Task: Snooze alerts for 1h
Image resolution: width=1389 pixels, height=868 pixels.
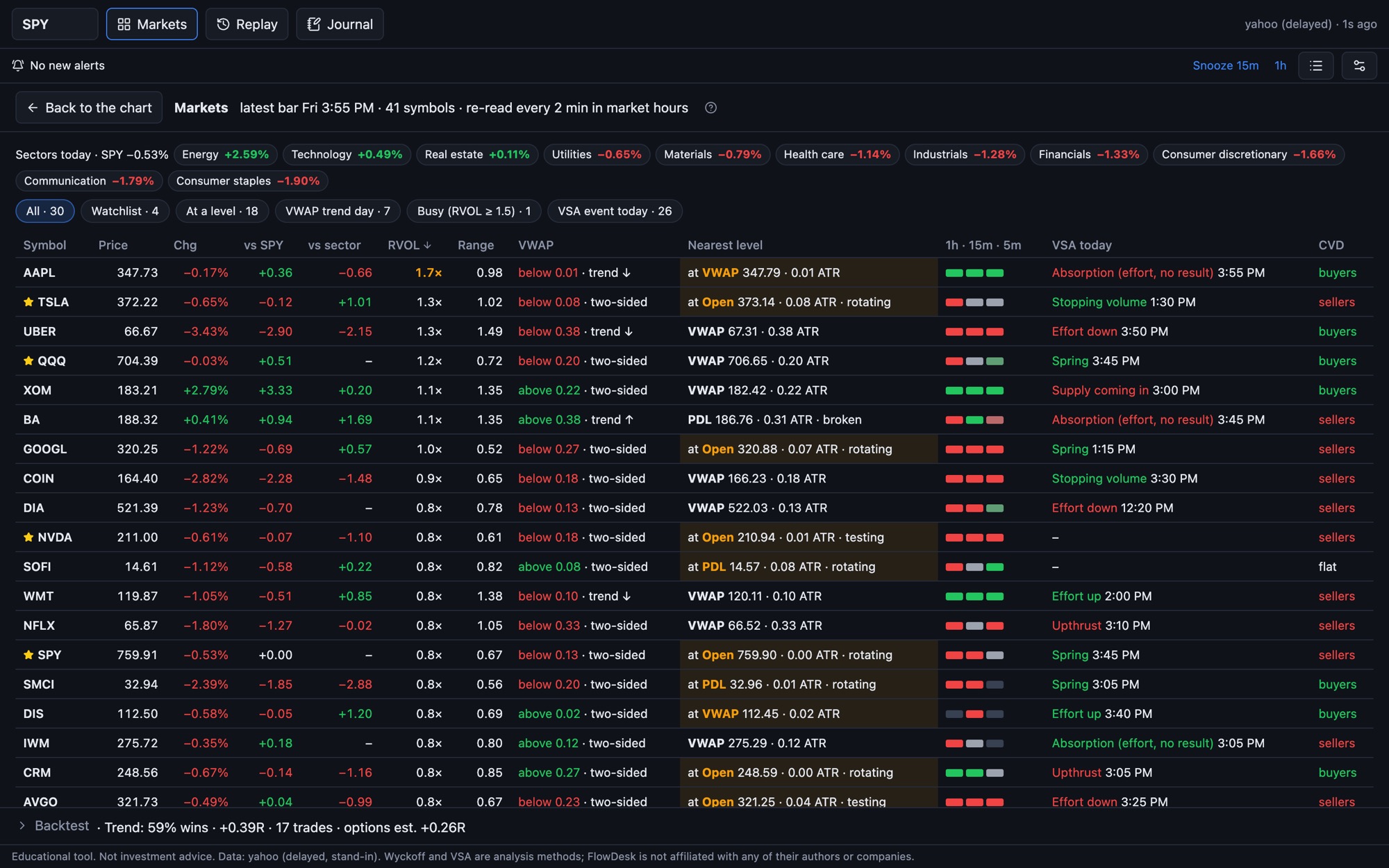Action: coord(1280,65)
